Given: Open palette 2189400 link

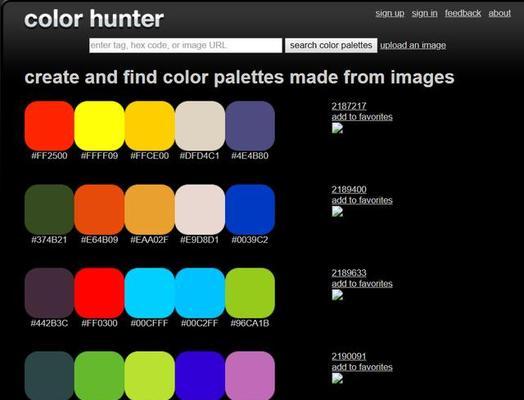Looking at the screenshot, I should [349, 189].
